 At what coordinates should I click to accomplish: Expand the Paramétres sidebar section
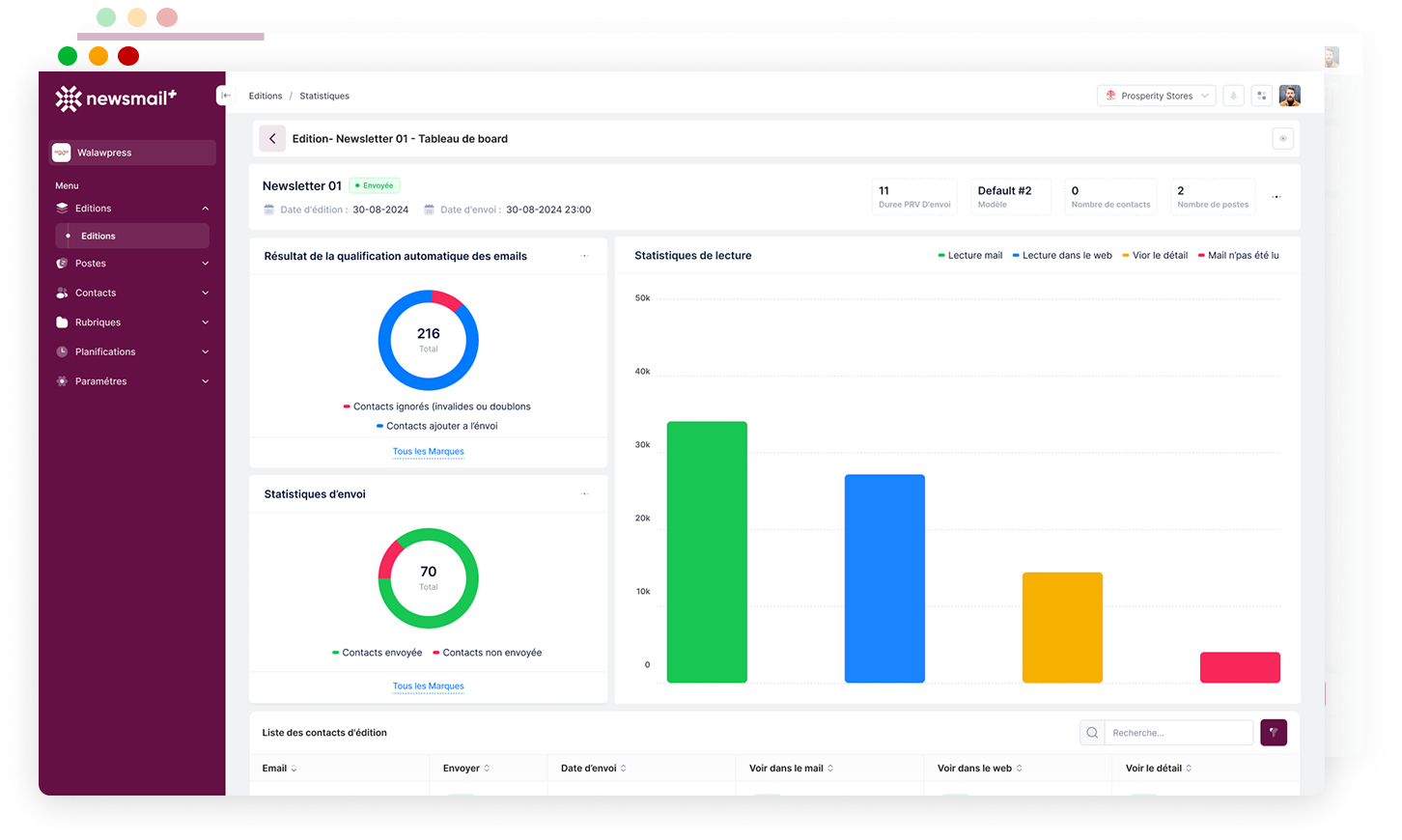[132, 381]
